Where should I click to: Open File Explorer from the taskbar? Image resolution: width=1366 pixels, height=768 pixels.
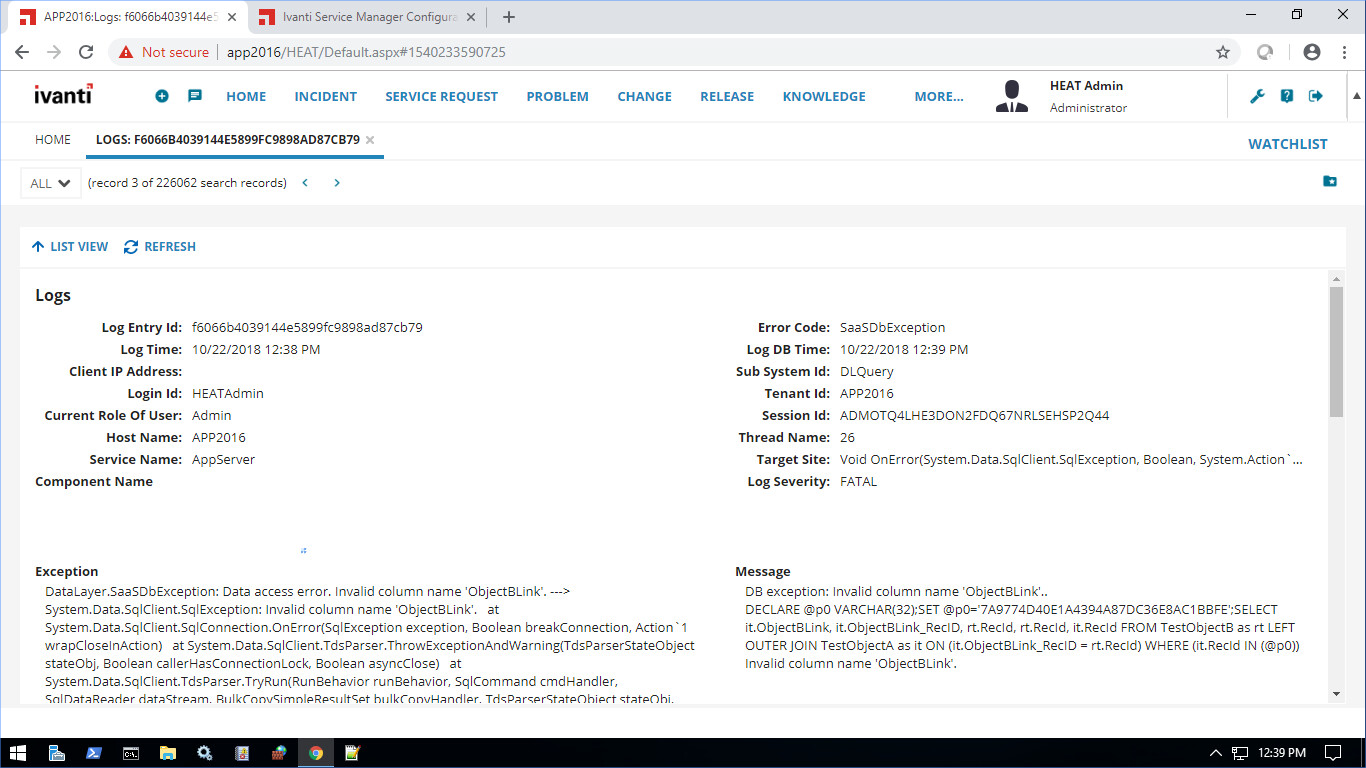click(167, 753)
